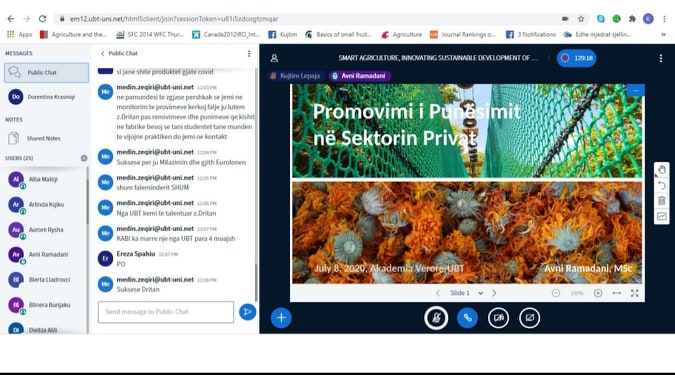Open the manage users gear icon
The image size is (675, 375).
[84, 158]
